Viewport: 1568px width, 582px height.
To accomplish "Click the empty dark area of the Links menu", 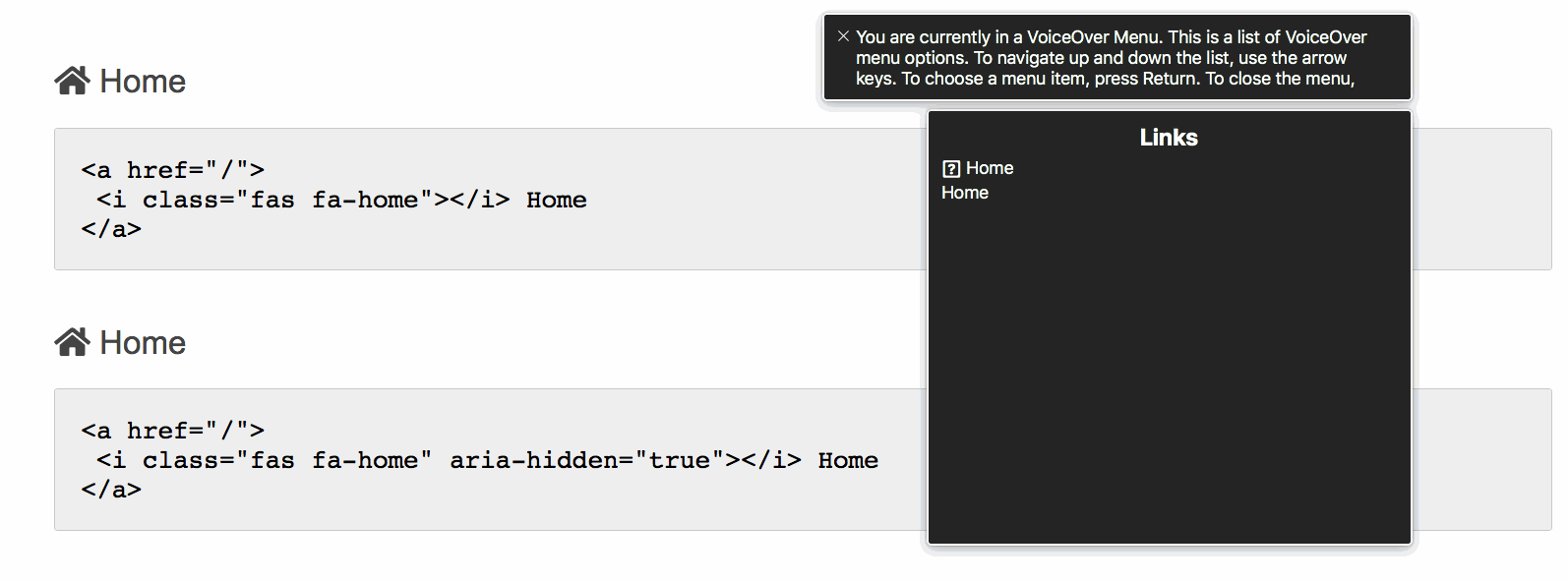I will [x=1169, y=374].
